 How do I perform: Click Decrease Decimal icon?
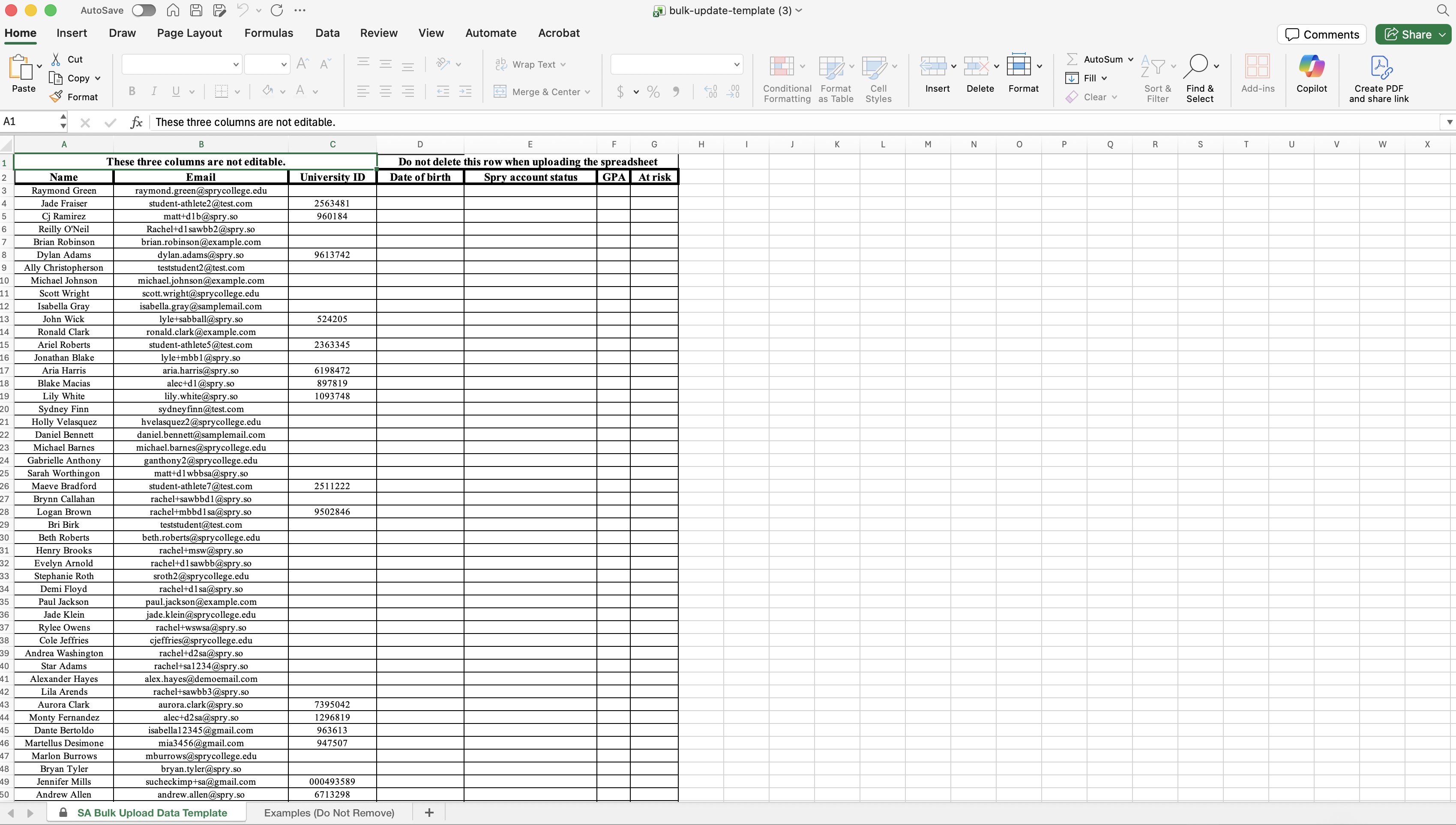pos(734,92)
